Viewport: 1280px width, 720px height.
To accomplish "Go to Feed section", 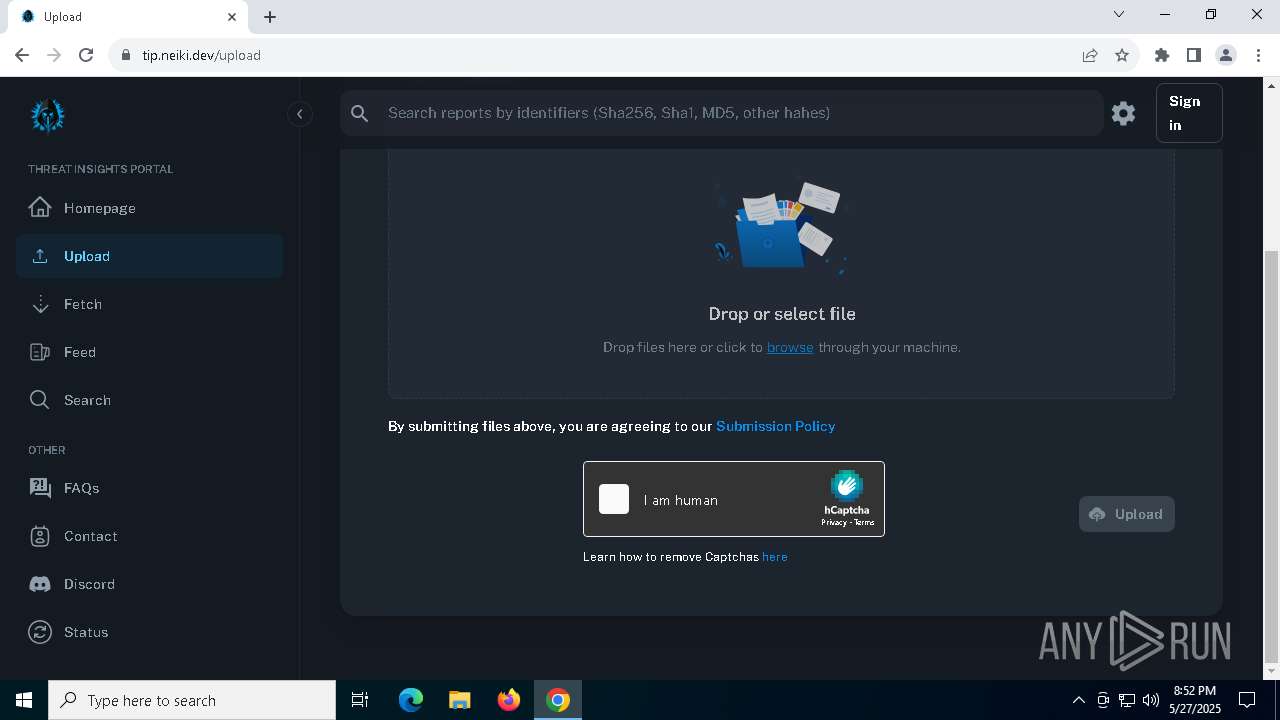I will pos(149,352).
